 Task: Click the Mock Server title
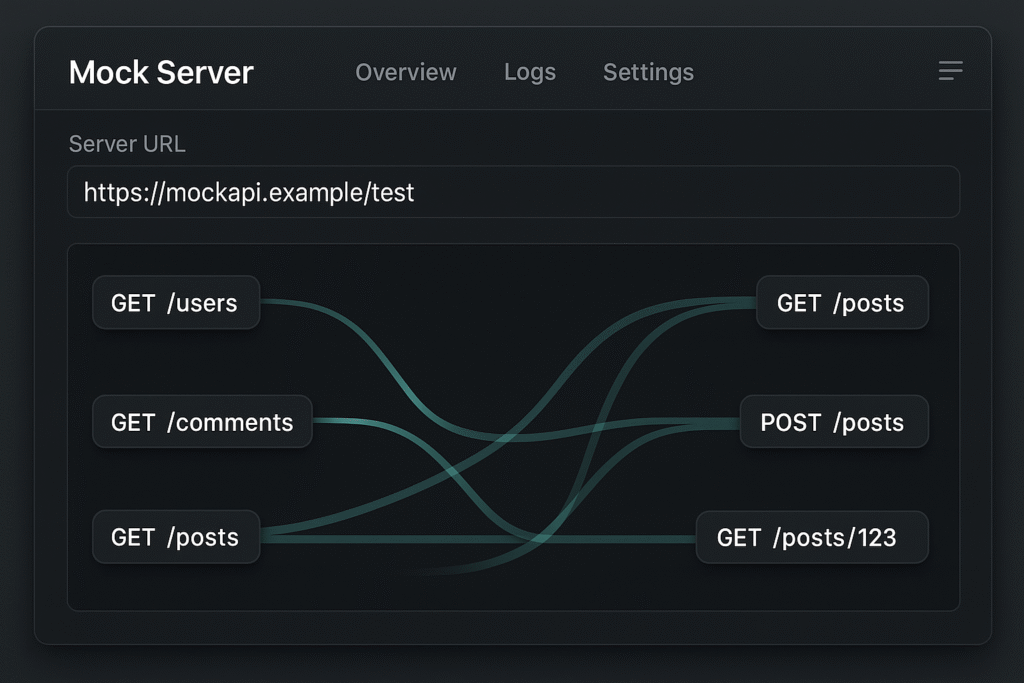[161, 72]
